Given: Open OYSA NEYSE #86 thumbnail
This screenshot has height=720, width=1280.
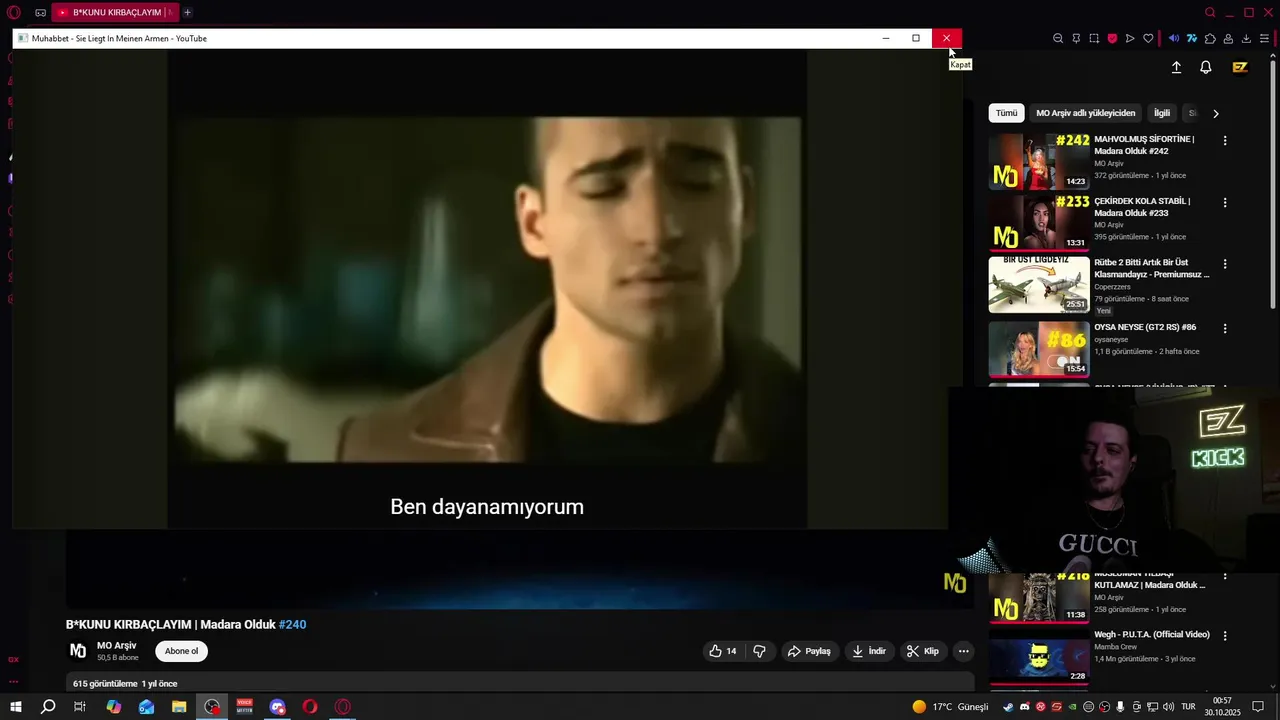Looking at the screenshot, I should 1039,349.
